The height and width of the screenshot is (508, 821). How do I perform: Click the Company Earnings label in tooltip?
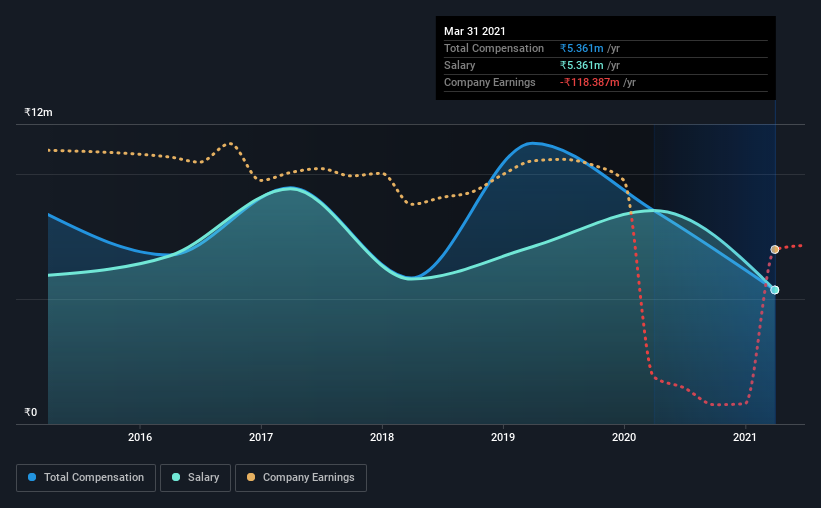point(490,82)
